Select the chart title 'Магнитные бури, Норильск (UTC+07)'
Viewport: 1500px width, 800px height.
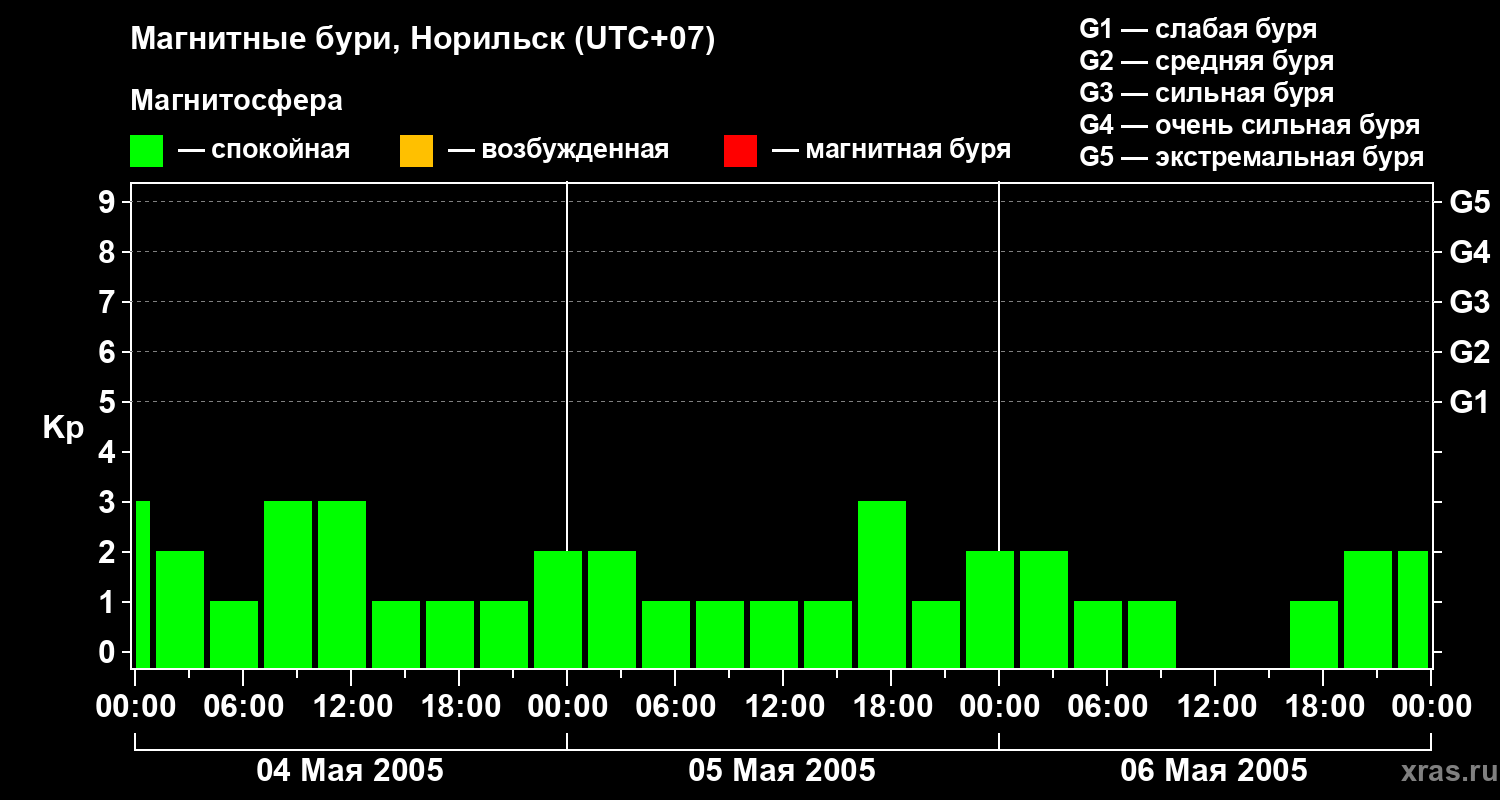click(423, 40)
